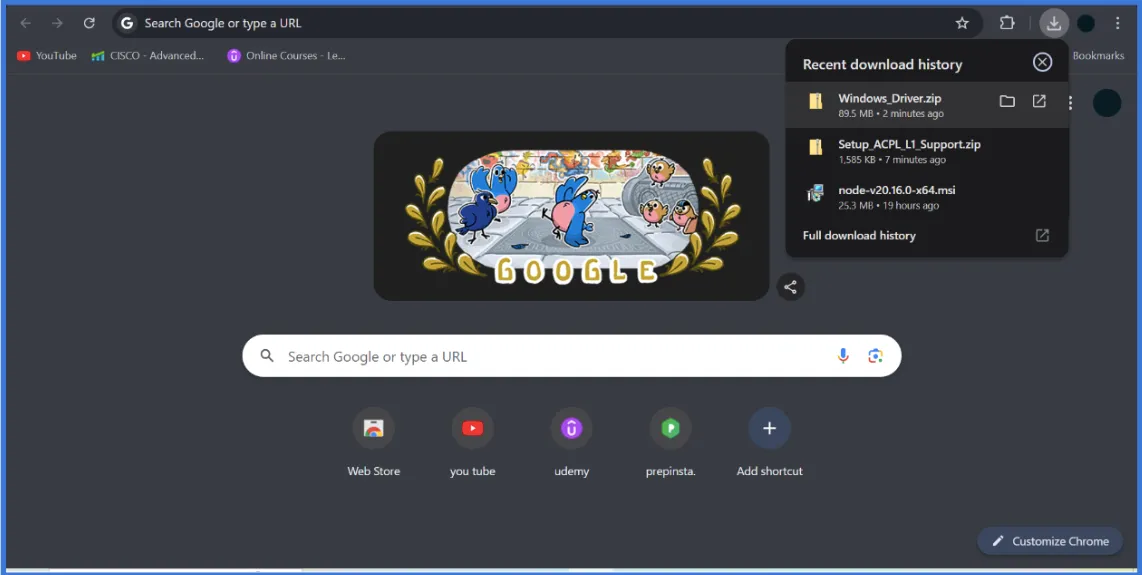Open the CISCO - Advanced bookmark
Screen dimensions: 1142x575
[x=148, y=55]
